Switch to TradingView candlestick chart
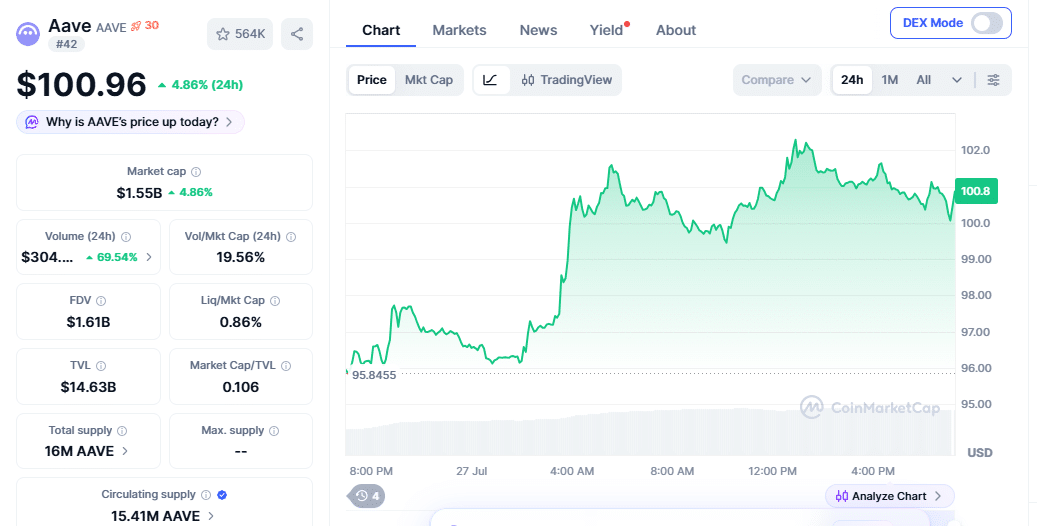The height and width of the screenshot is (526, 1037). [567, 80]
